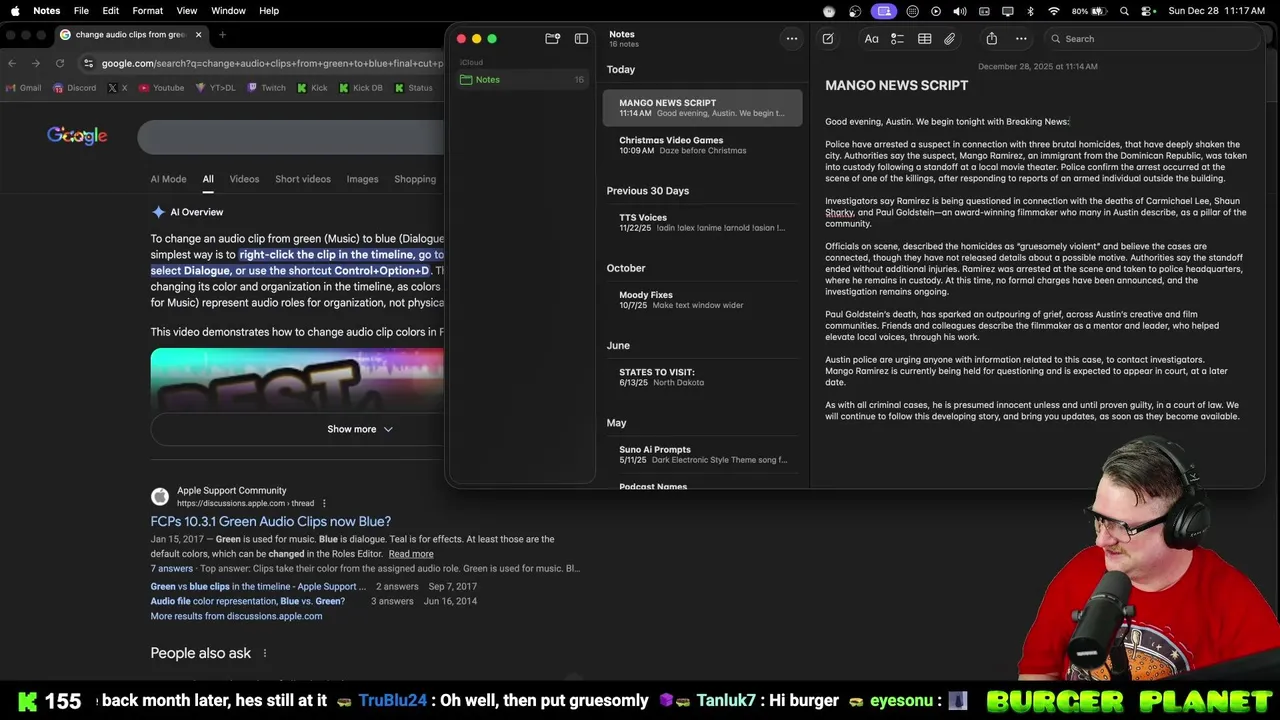Open the Format menu
Viewport: 1280px width, 720px height.
(147, 11)
